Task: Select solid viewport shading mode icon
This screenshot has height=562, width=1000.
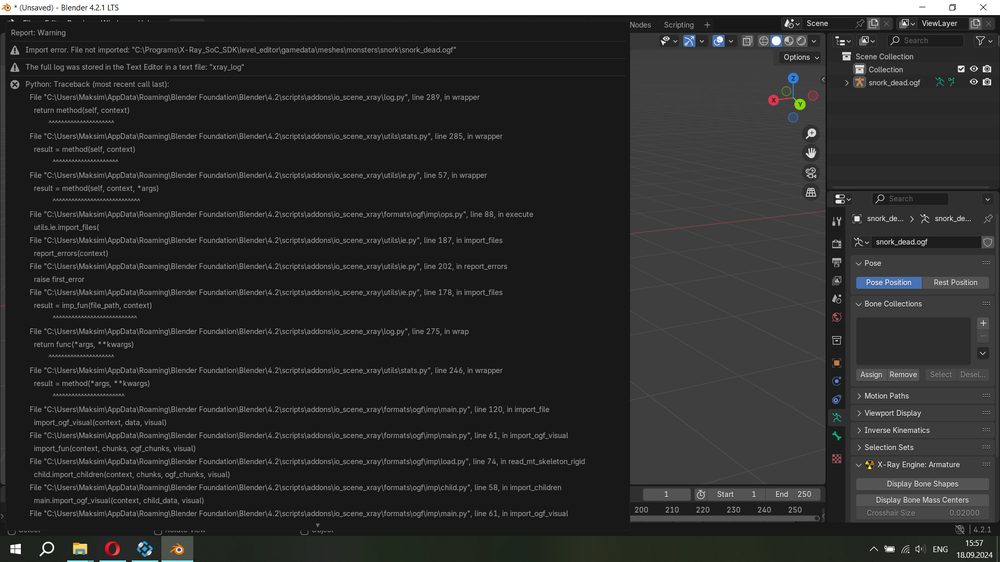Action: click(776, 41)
